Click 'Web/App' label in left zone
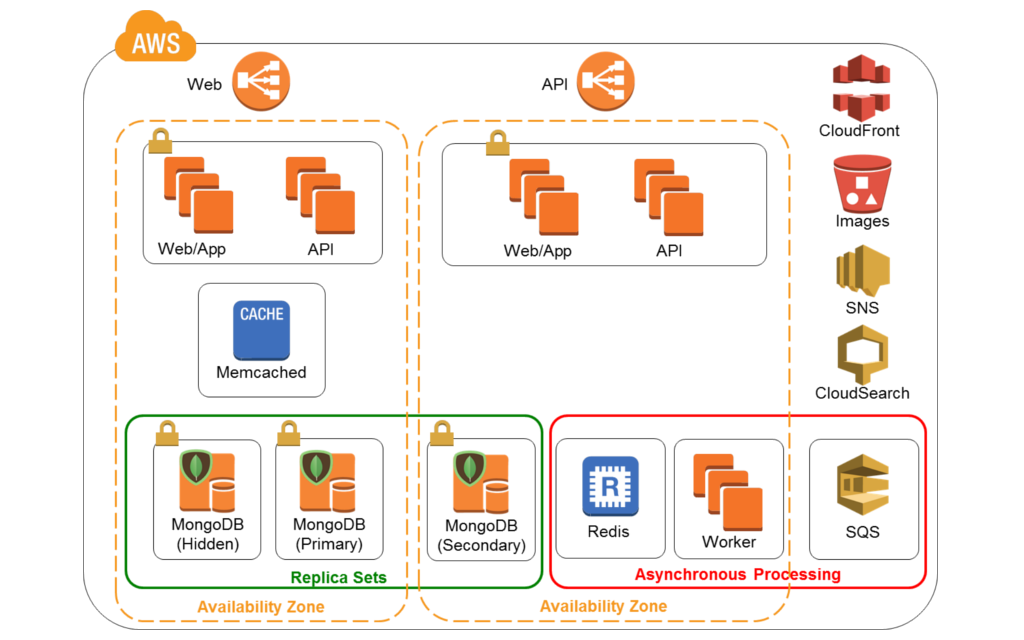The height and width of the screenshot is (640, 1024). (191, 249)
